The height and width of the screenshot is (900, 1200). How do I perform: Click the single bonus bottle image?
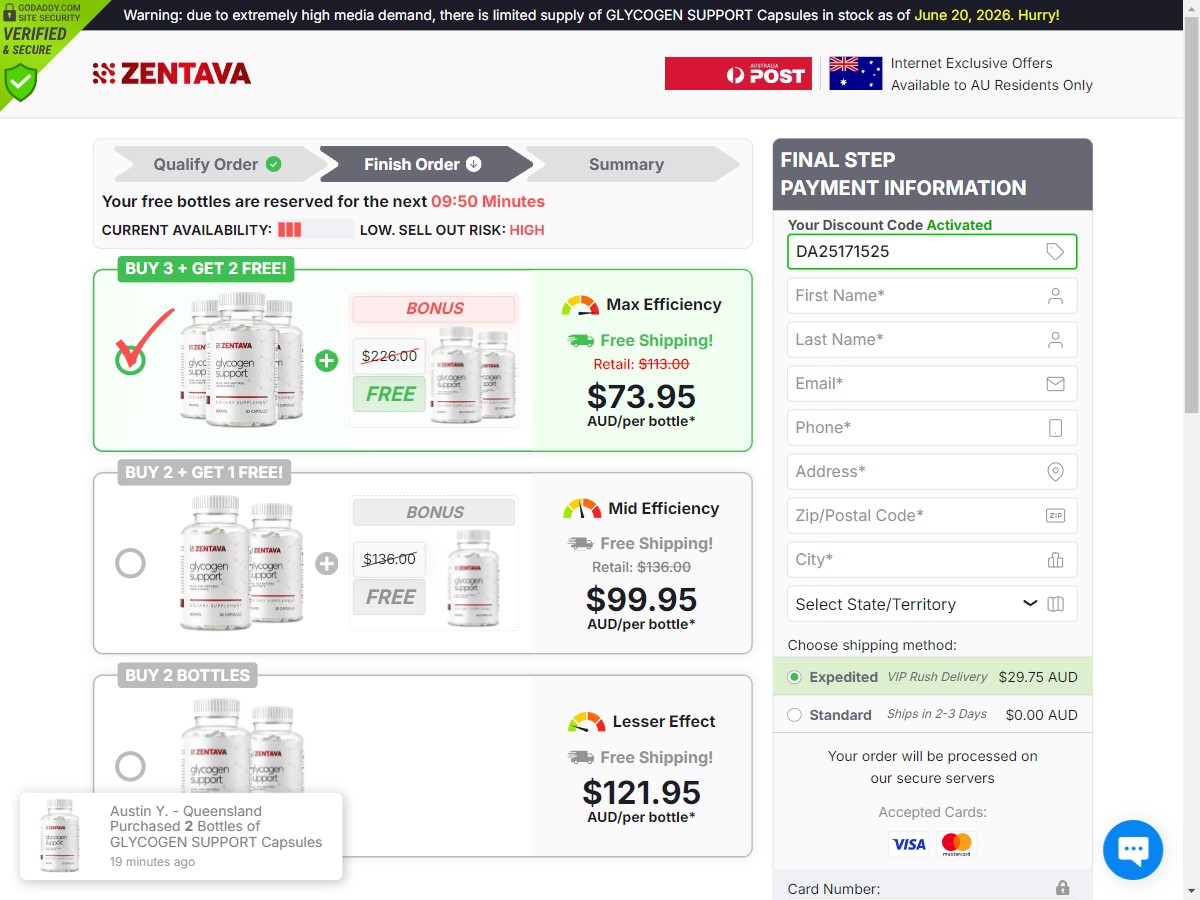click(473, 577)
